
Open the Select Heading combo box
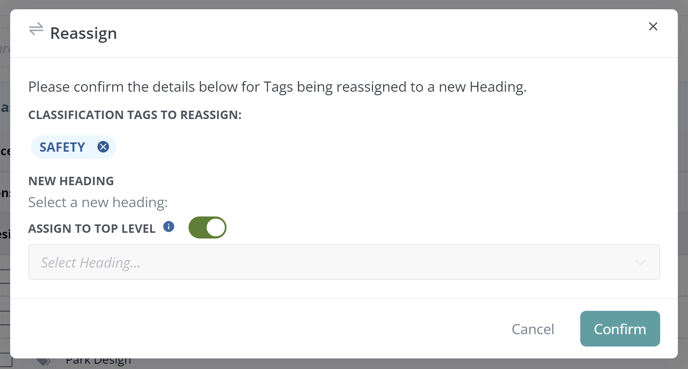pyautogui.click(x=344, y=262)
